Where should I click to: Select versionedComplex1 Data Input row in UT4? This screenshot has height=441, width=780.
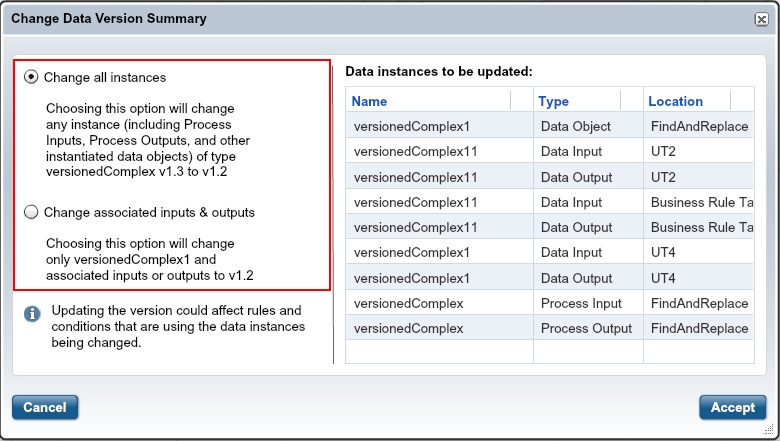549,253
